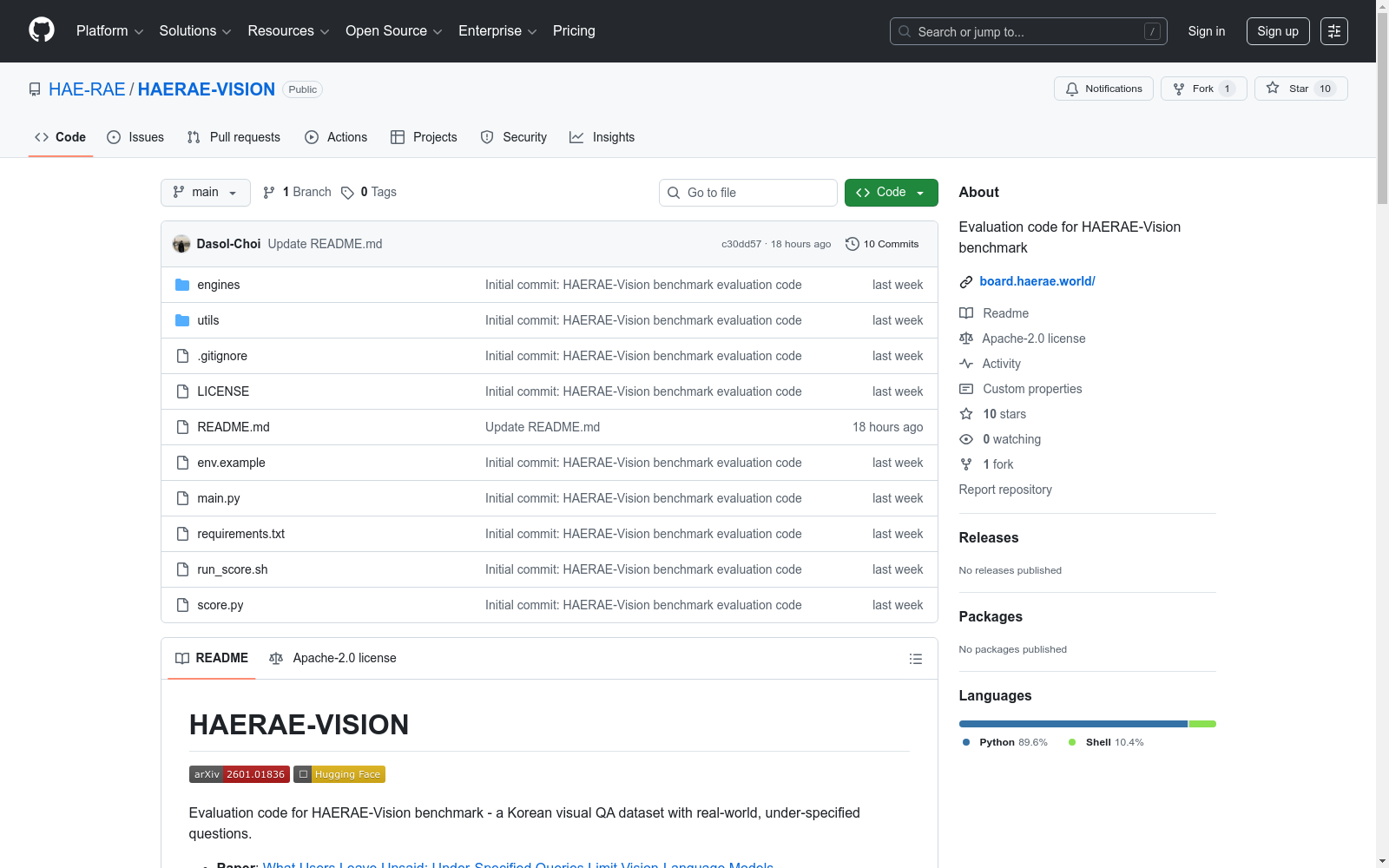Fork the repository with Fork button

click(x=1203, y=89)
